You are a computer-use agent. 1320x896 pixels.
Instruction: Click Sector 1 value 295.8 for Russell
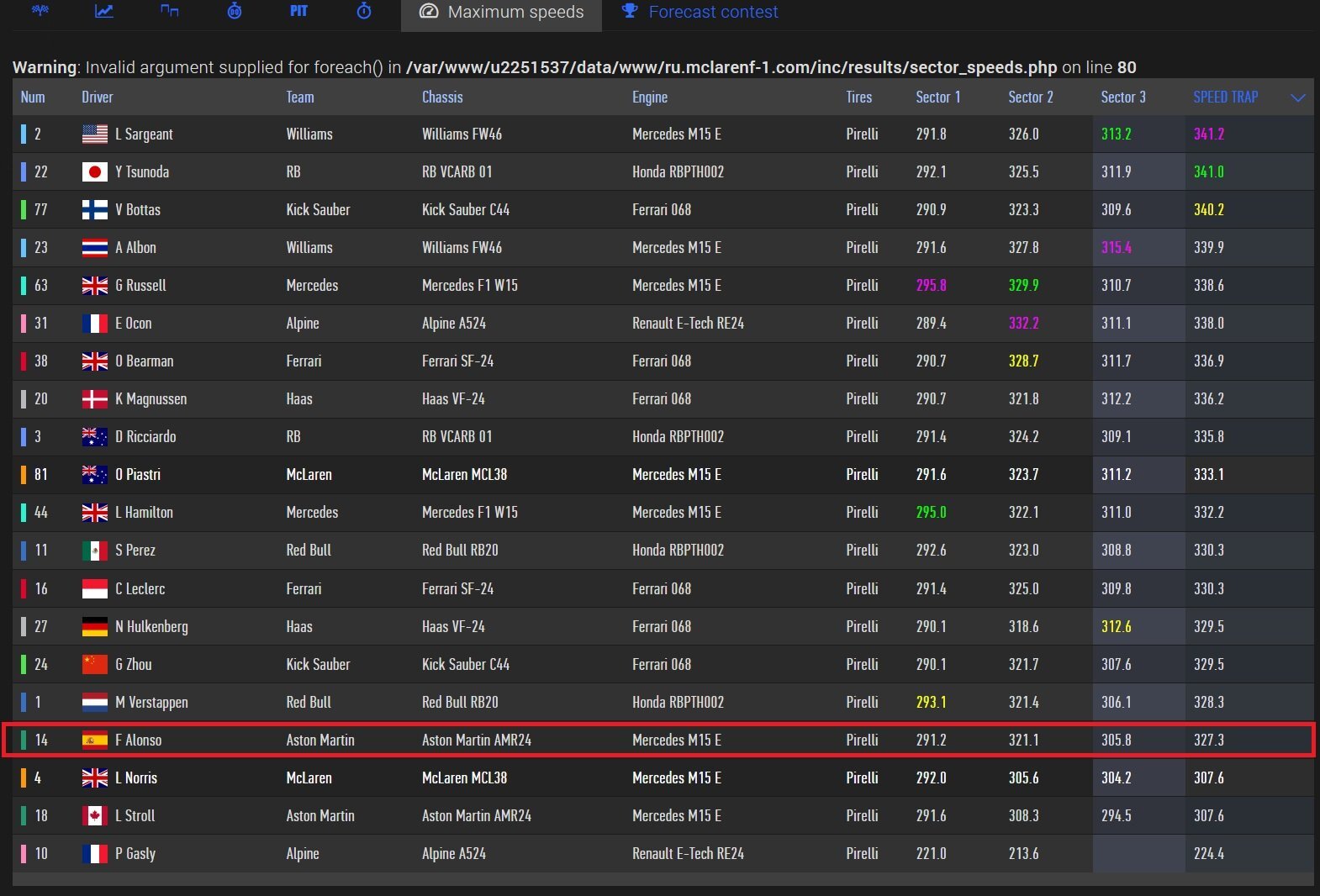click(x=931, y=285)
